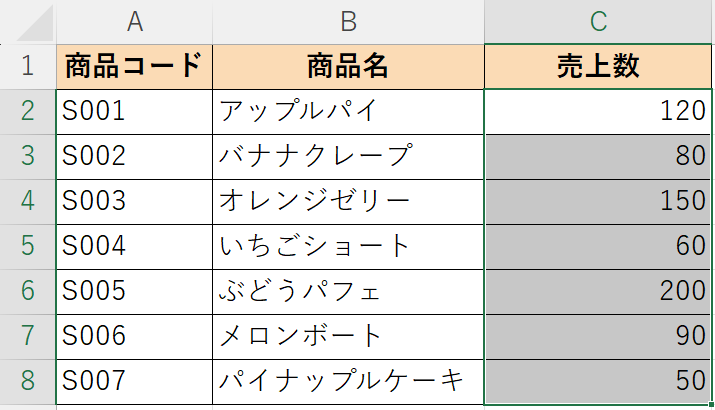This screenshot has width=715, height=410.
Task: Select the 売上数 header cell
Action: click(x=598, y=66)
